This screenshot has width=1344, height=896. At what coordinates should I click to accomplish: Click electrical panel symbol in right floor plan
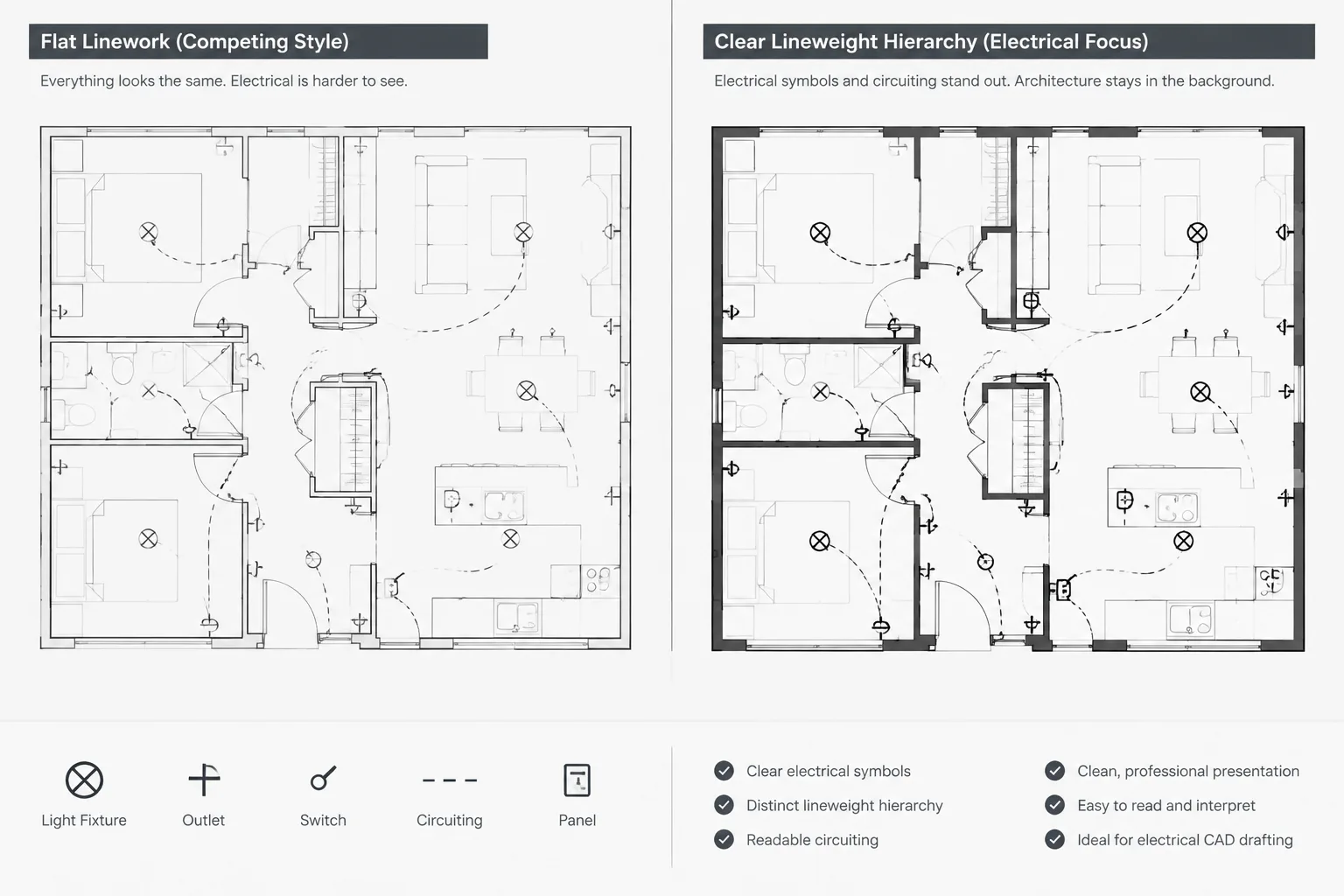tap(1063, 589)
